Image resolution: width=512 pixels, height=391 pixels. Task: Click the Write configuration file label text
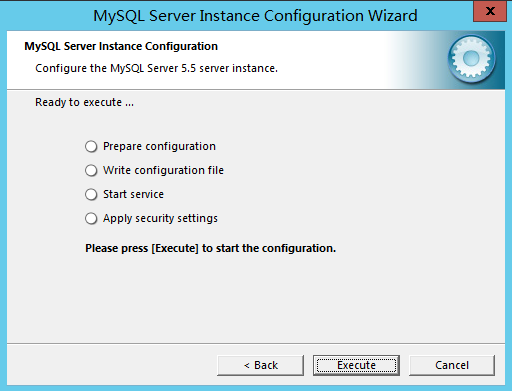click(x=163, y=170)
